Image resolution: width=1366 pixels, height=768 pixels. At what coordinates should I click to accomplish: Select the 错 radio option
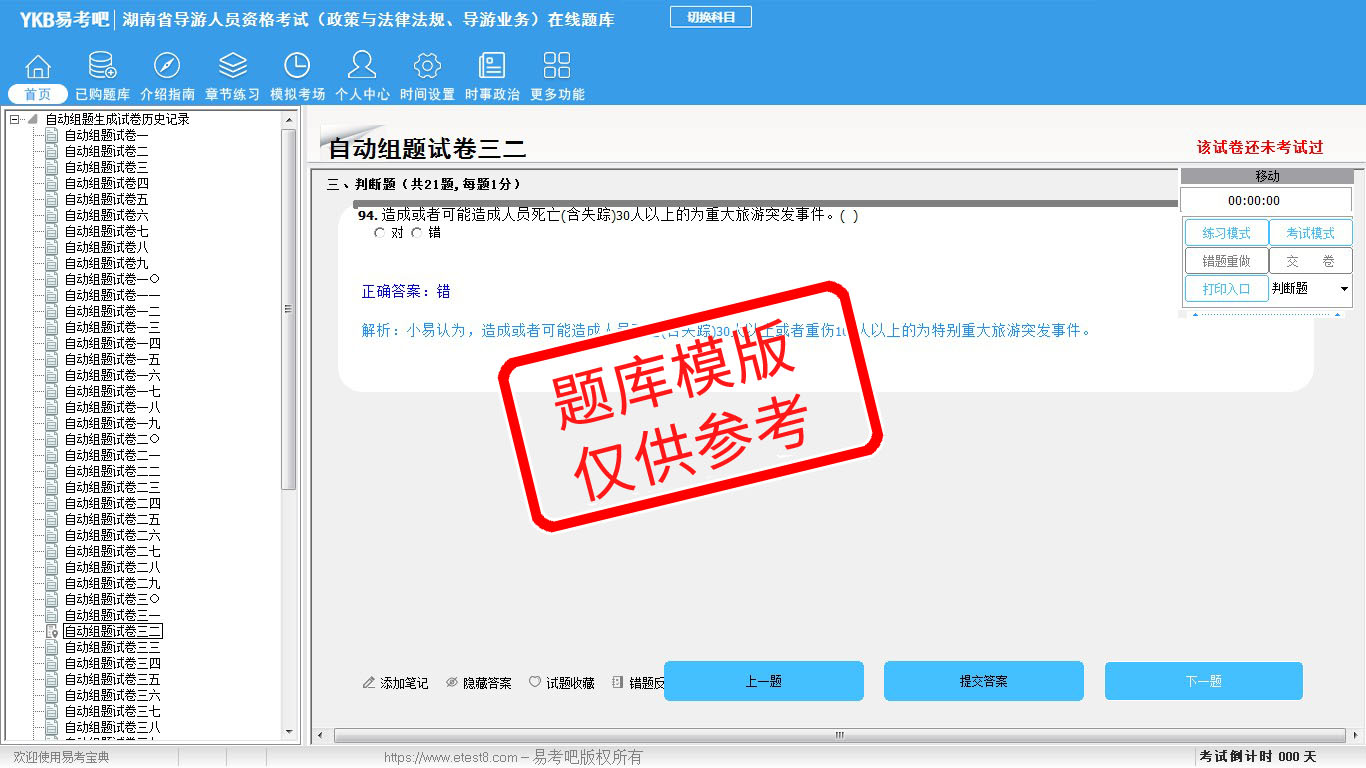[x=417, y=233]
